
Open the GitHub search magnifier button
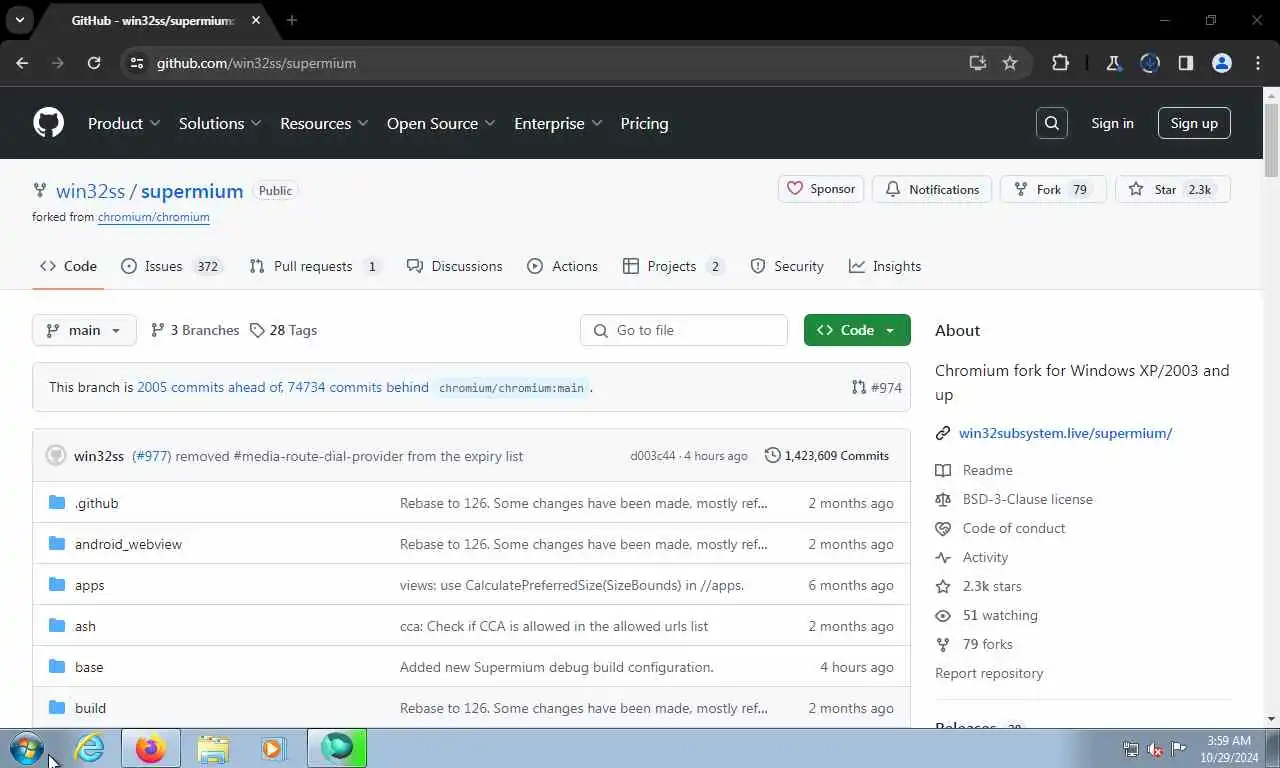(1052, 123)
